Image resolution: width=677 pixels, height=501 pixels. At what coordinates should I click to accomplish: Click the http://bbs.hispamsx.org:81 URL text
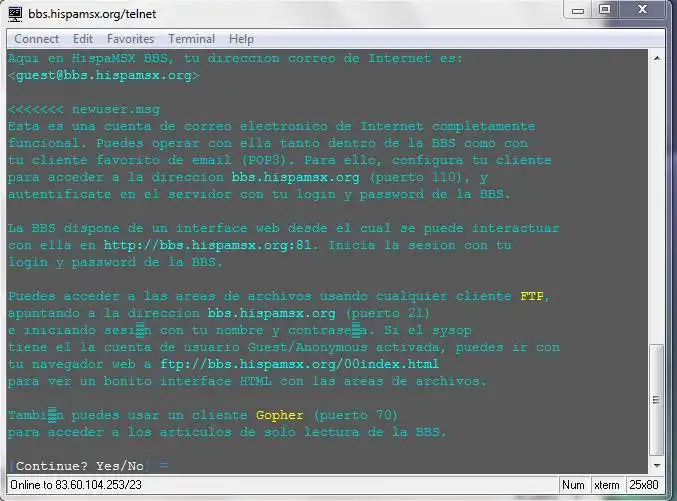pos(207,245)
